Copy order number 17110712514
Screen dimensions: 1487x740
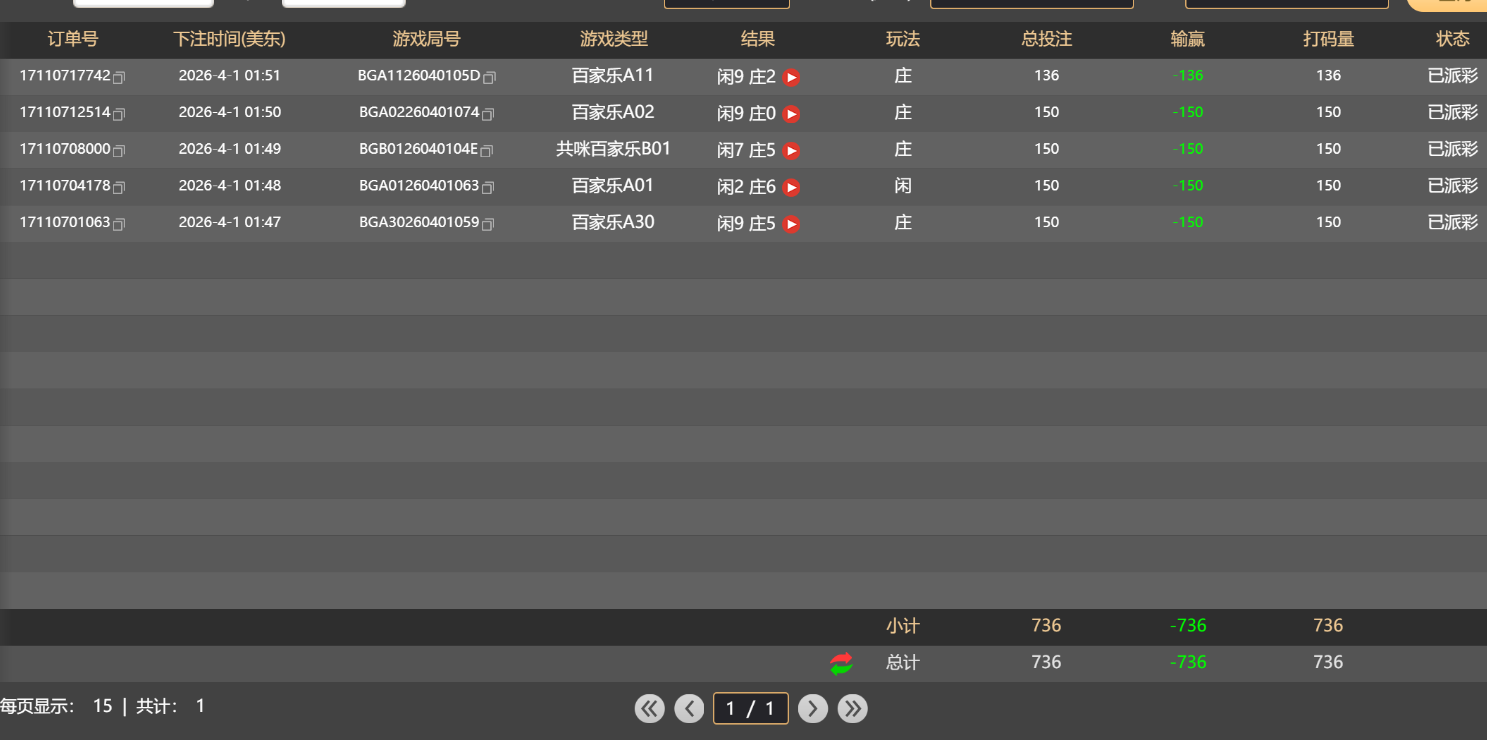[119, 115]
